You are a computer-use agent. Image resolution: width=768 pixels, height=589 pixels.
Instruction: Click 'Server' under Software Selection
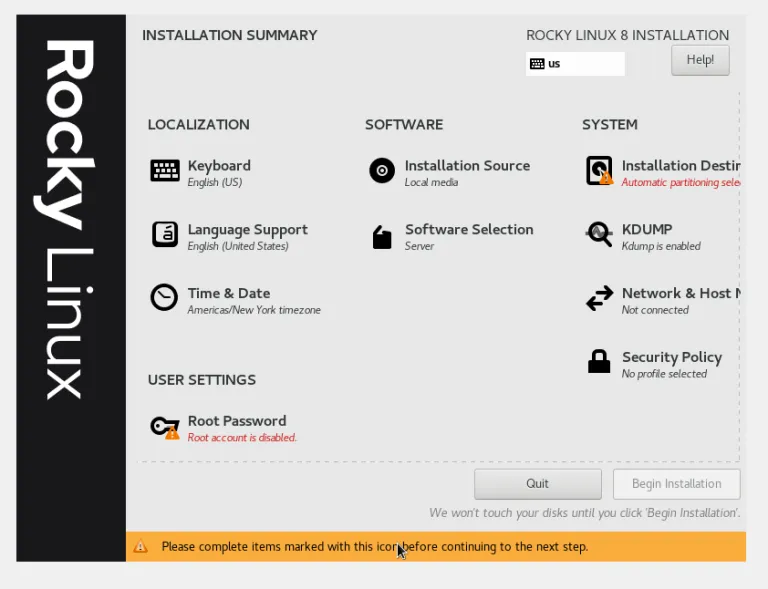coord(419,246)
